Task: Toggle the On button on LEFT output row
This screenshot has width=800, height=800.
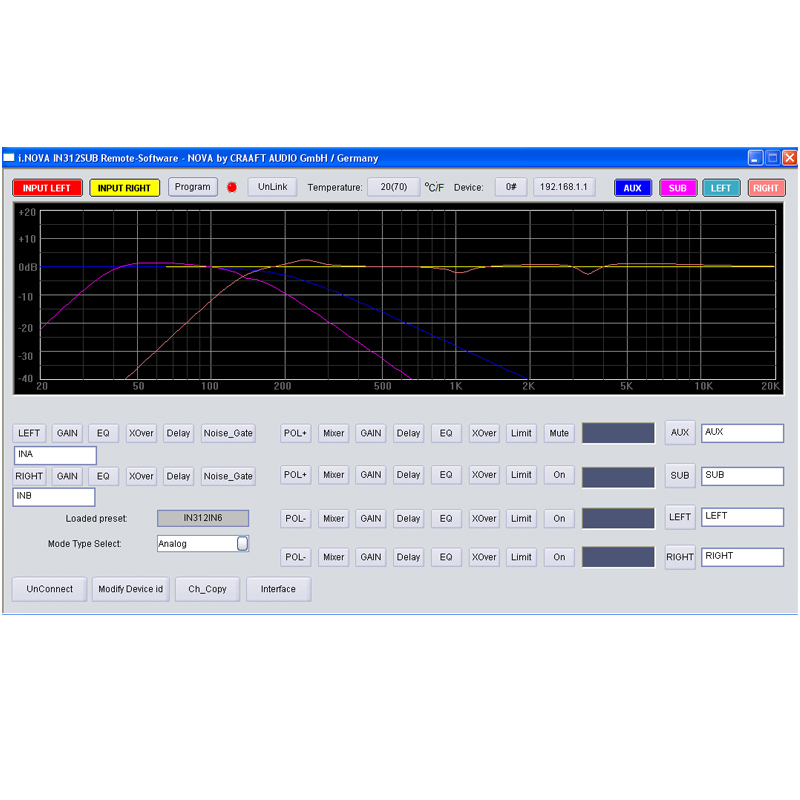Action: point(559,519)
